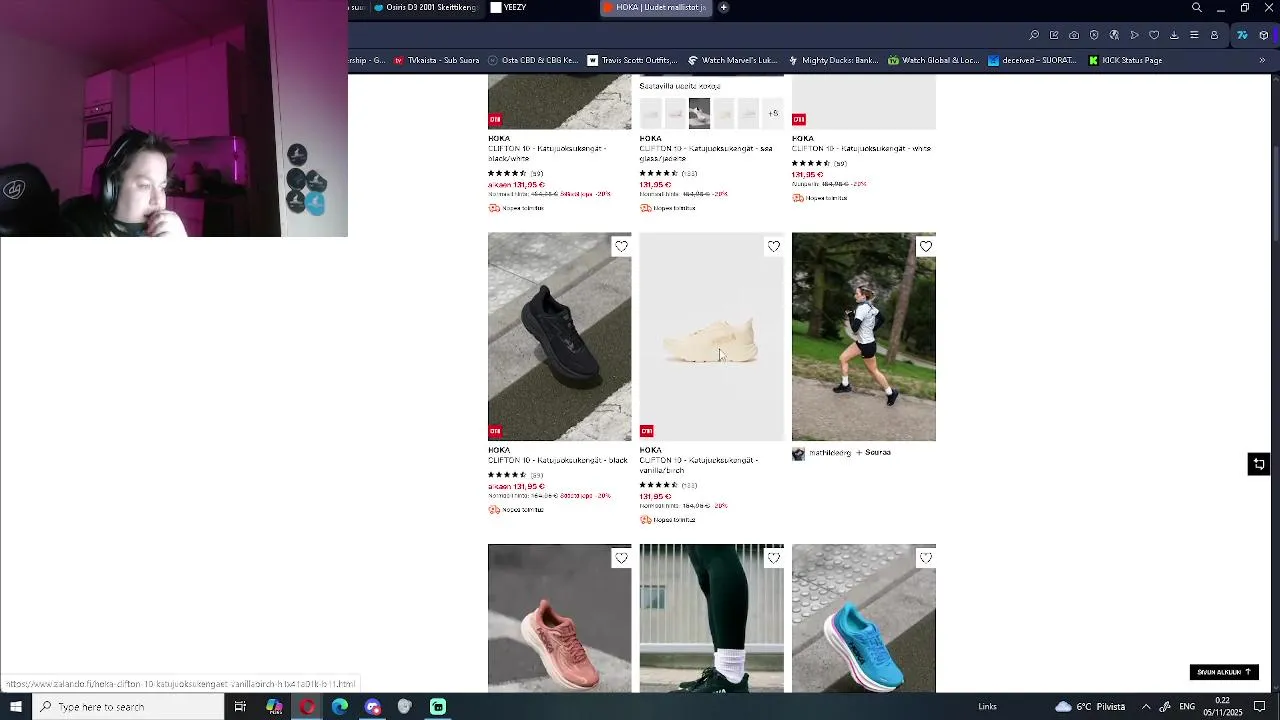Bookmark page with heart toolbar icon
Viewport: 1280px width, 720px height.
[1154, 35]
